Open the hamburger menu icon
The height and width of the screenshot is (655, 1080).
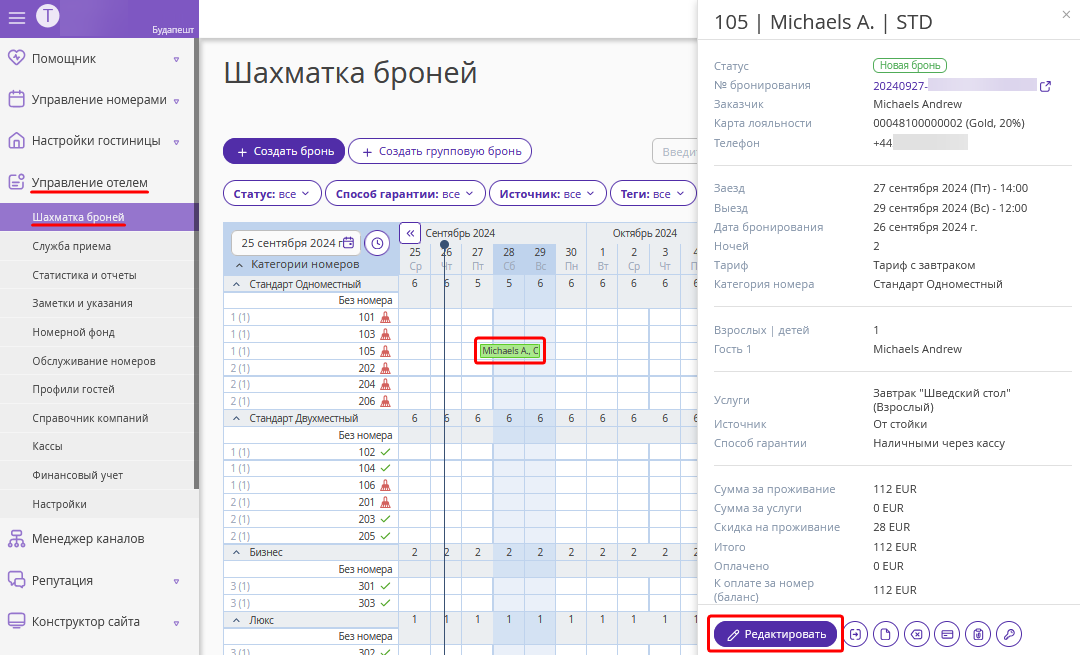click(x=17, y=17)
